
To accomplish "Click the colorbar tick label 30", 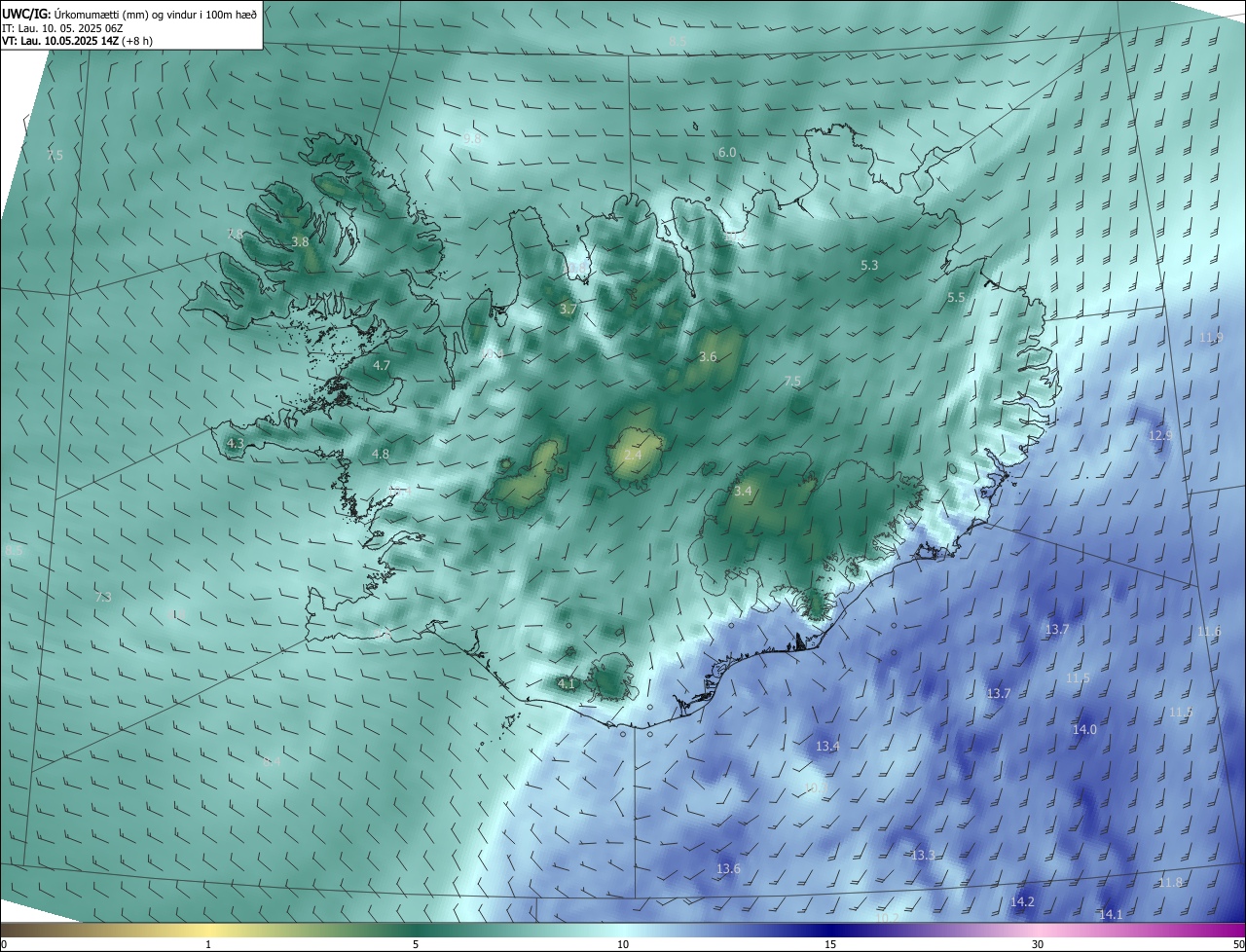I will [x=1038, y=944].
